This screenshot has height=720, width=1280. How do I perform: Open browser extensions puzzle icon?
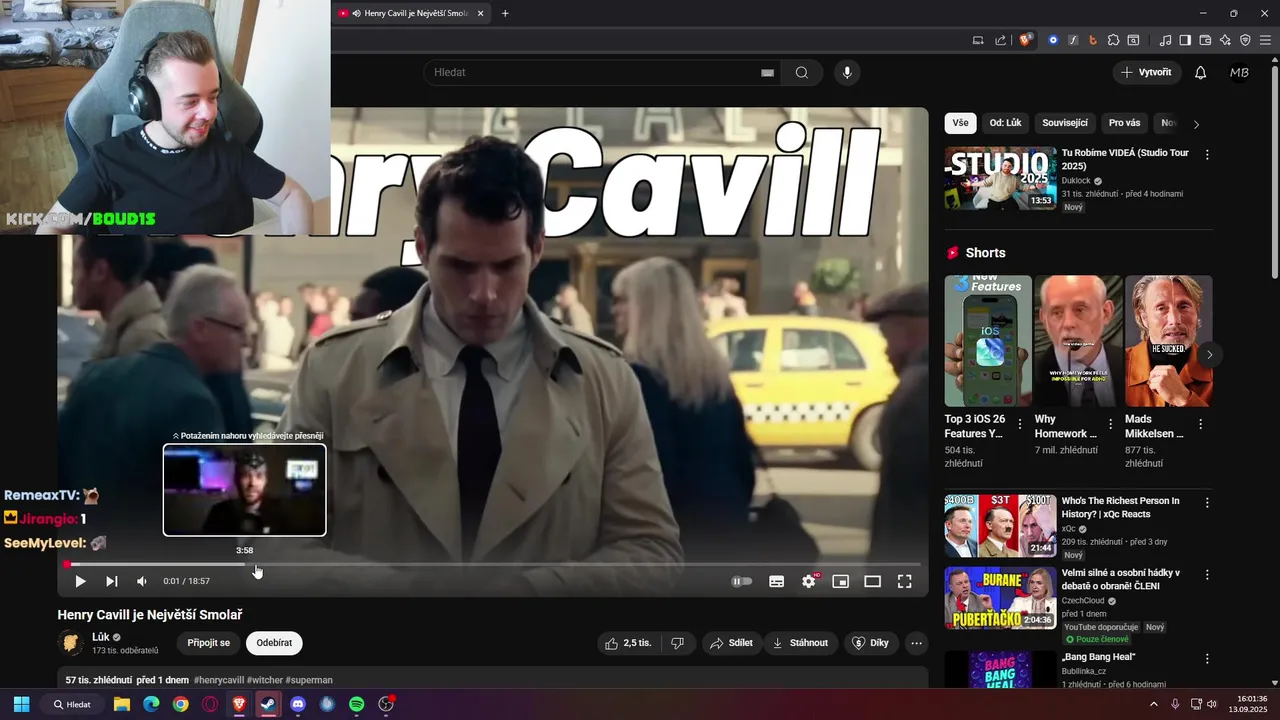[x=1113, y=40]
